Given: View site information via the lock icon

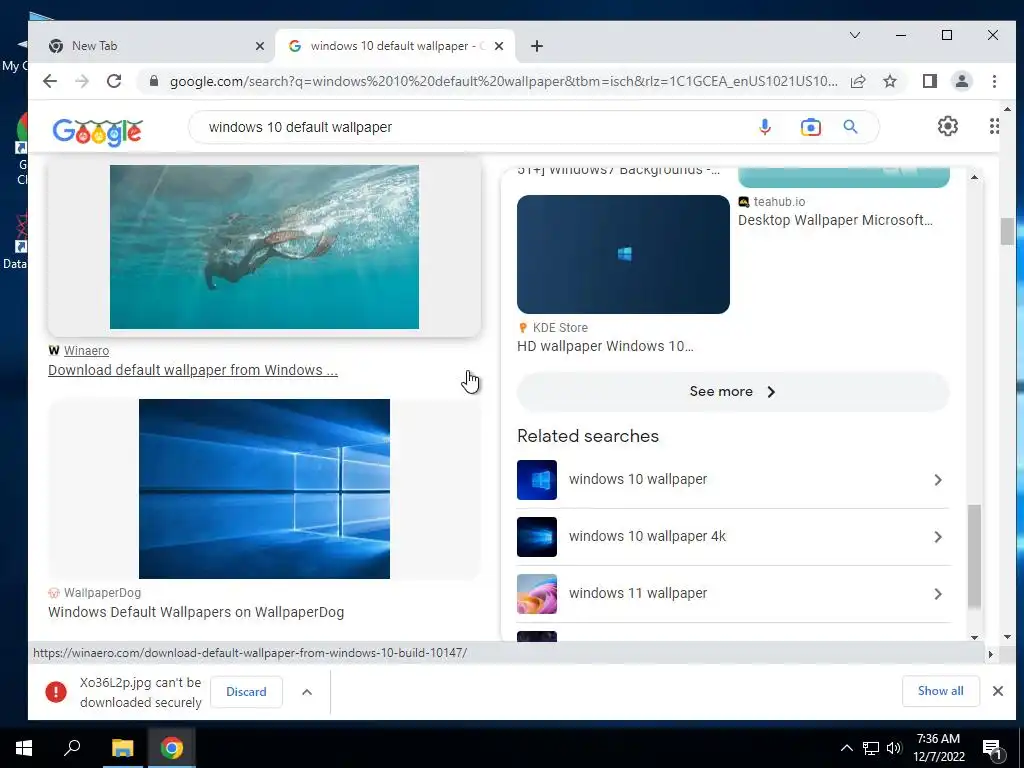Looking at the screenshot, I should point(154,81).
